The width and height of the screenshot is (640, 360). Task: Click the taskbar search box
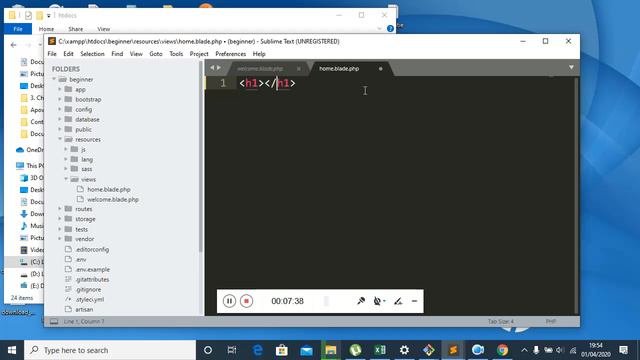coord(110,350)
